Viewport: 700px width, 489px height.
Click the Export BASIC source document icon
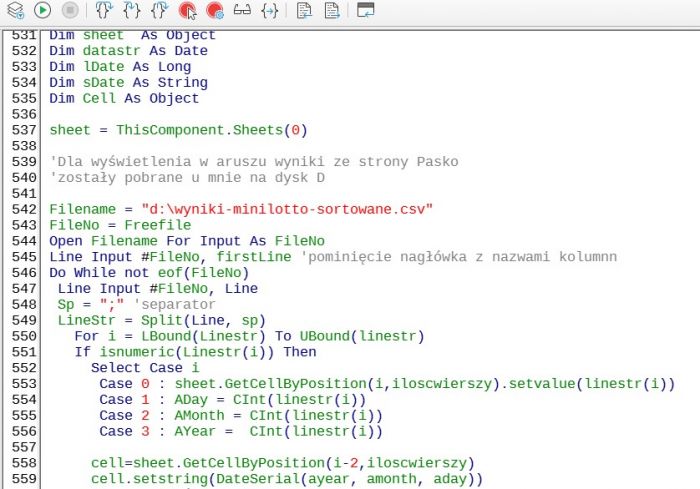pos(332,10)
